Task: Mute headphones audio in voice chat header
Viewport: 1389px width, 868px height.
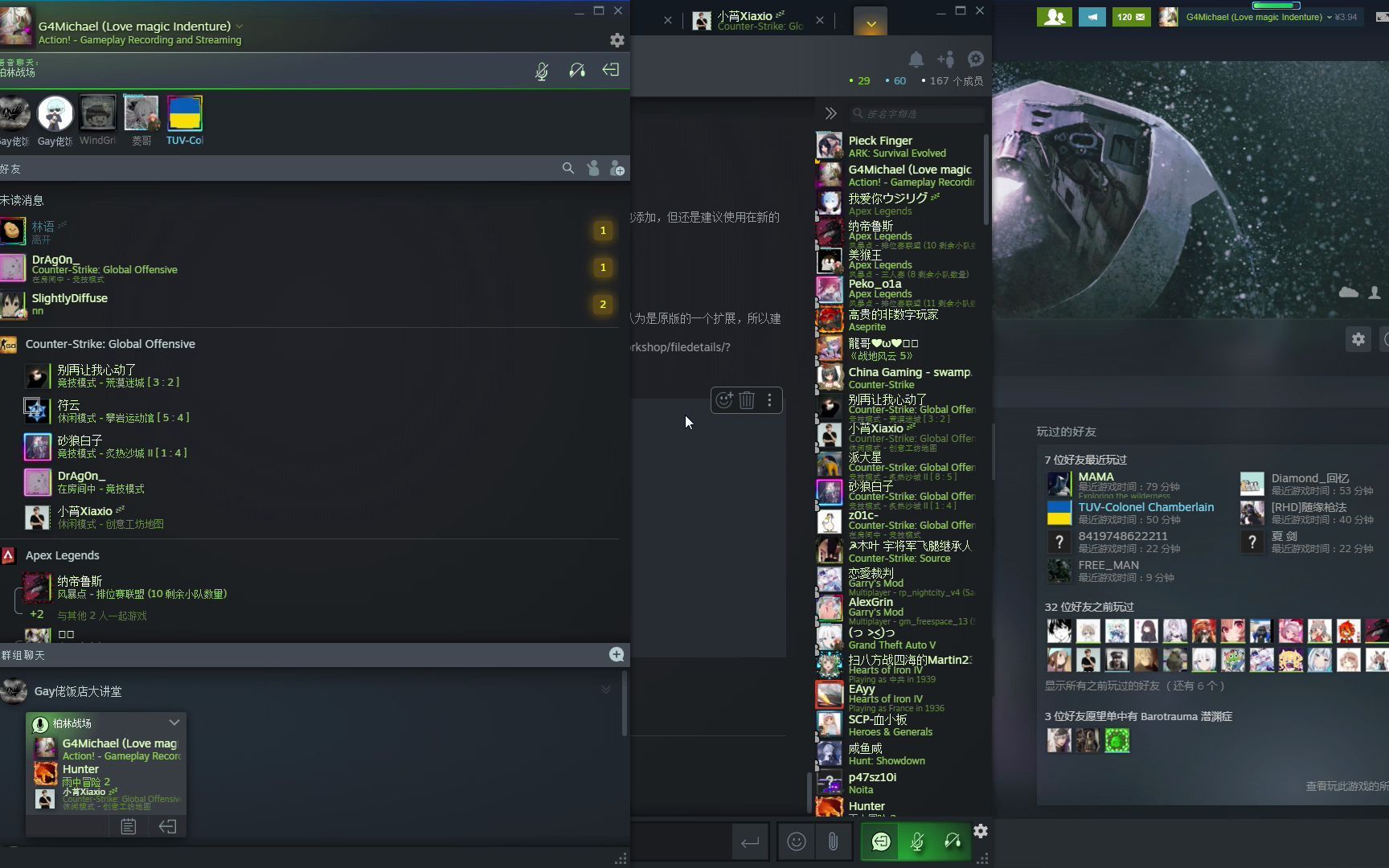Action: [x=577, y=71]
